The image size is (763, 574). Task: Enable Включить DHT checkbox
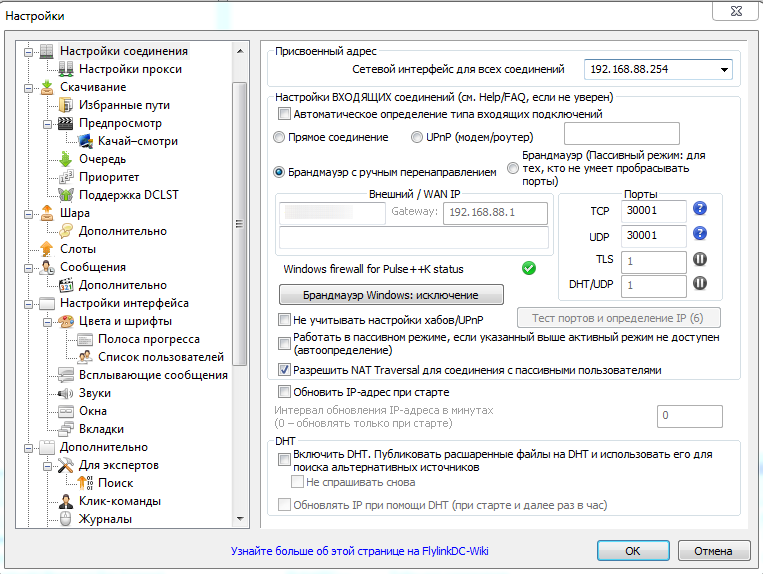click(284, 459)
